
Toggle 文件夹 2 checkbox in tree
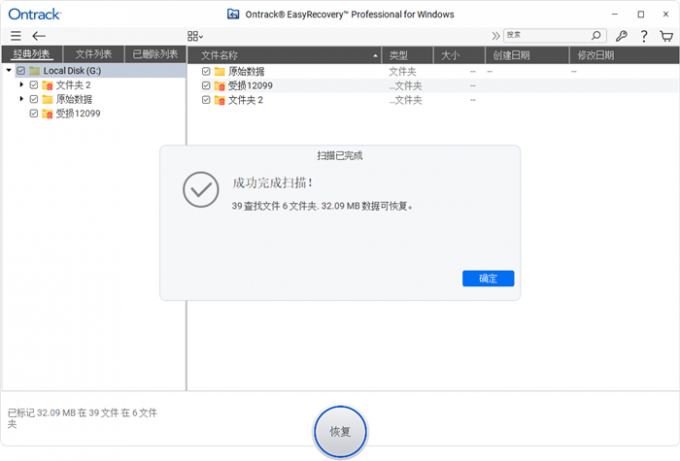(34, 85)
